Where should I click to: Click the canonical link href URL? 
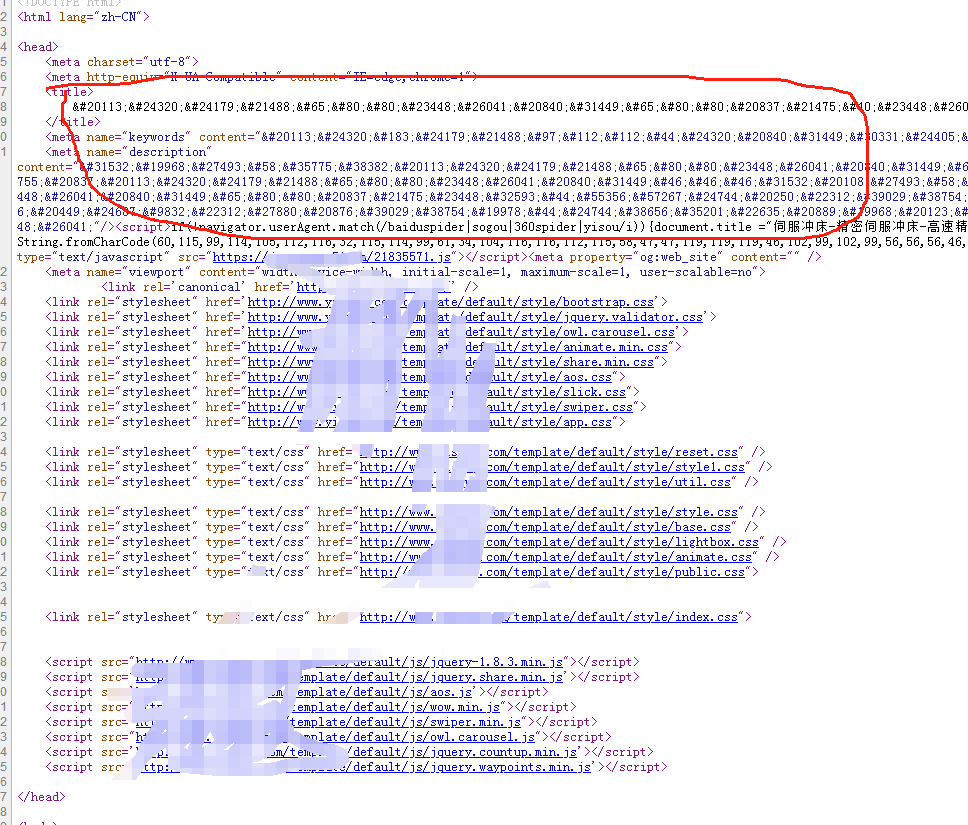373,287
